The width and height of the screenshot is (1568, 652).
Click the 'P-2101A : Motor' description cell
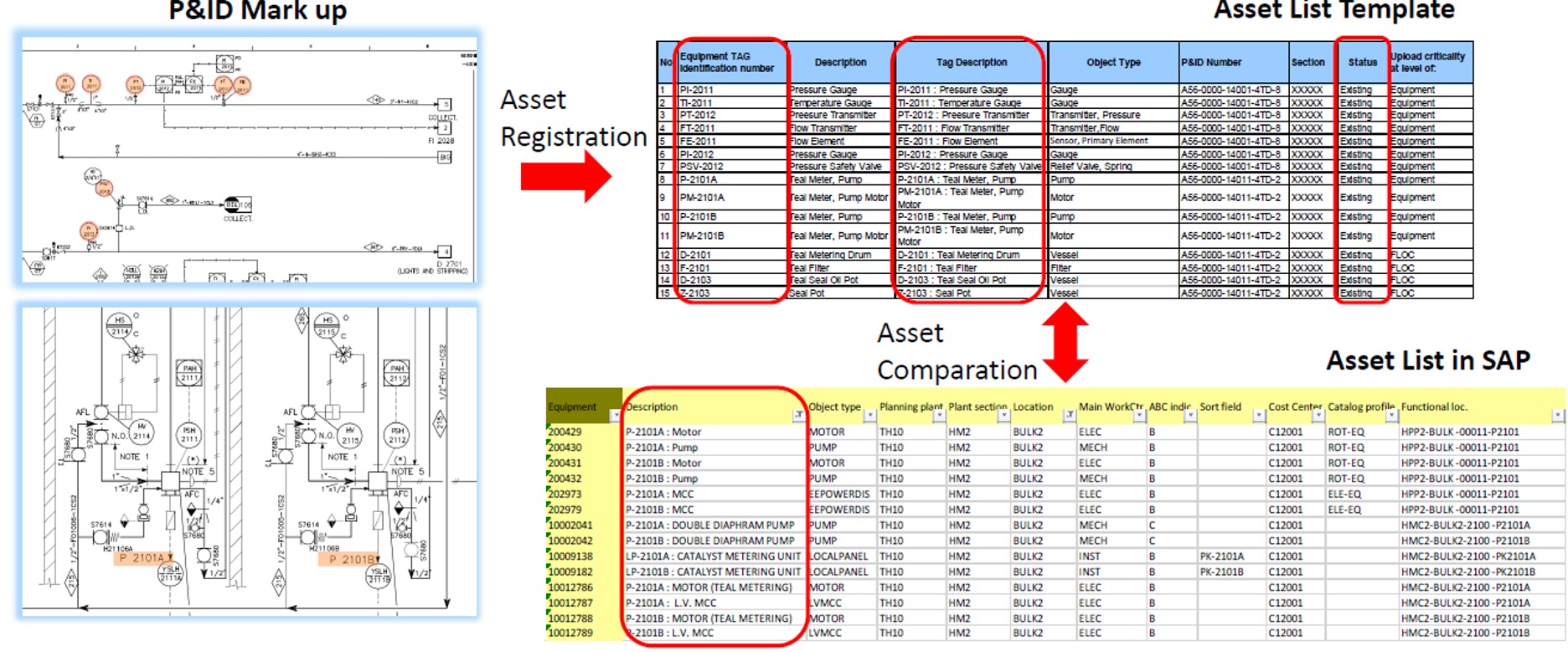point(715,432)
